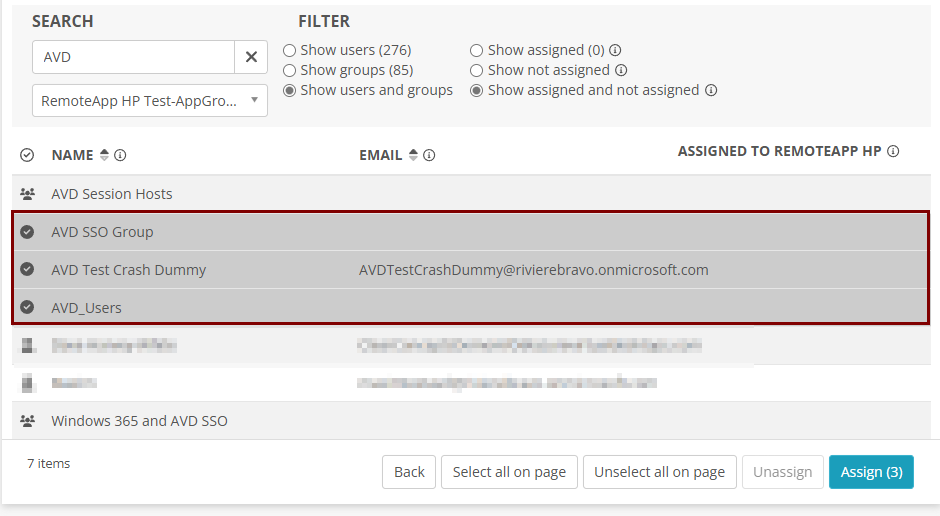Sort the list by EMAIL column arrows
This screenshot has height=516, width=940.
coord(413,155)
